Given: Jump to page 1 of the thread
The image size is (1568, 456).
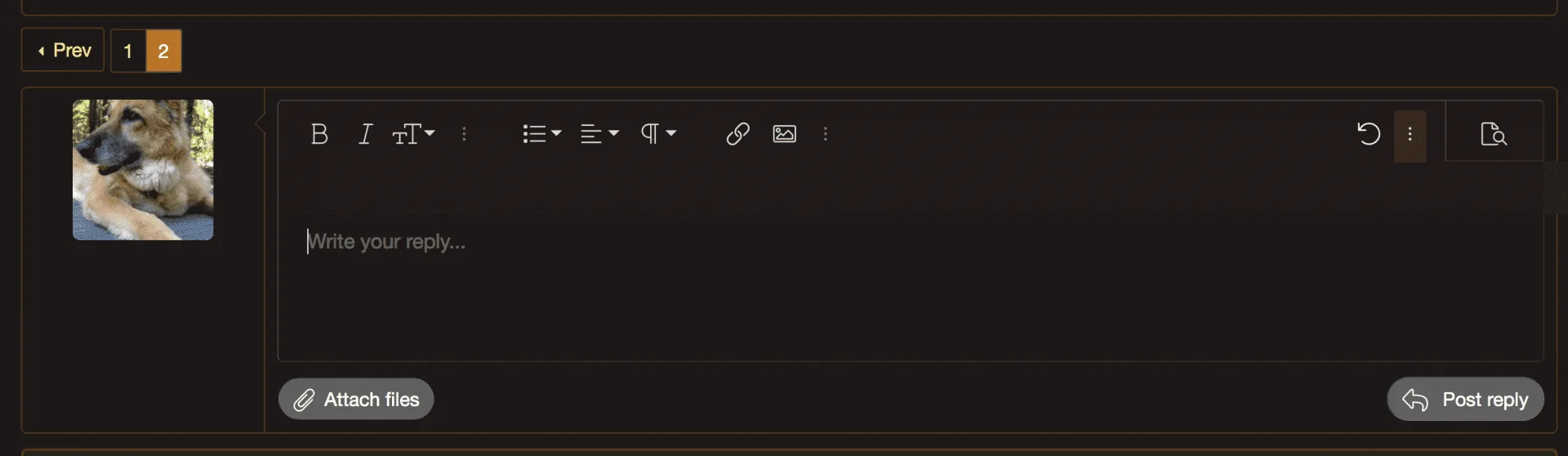Looking at the screenshot, I should click(128, 51).
